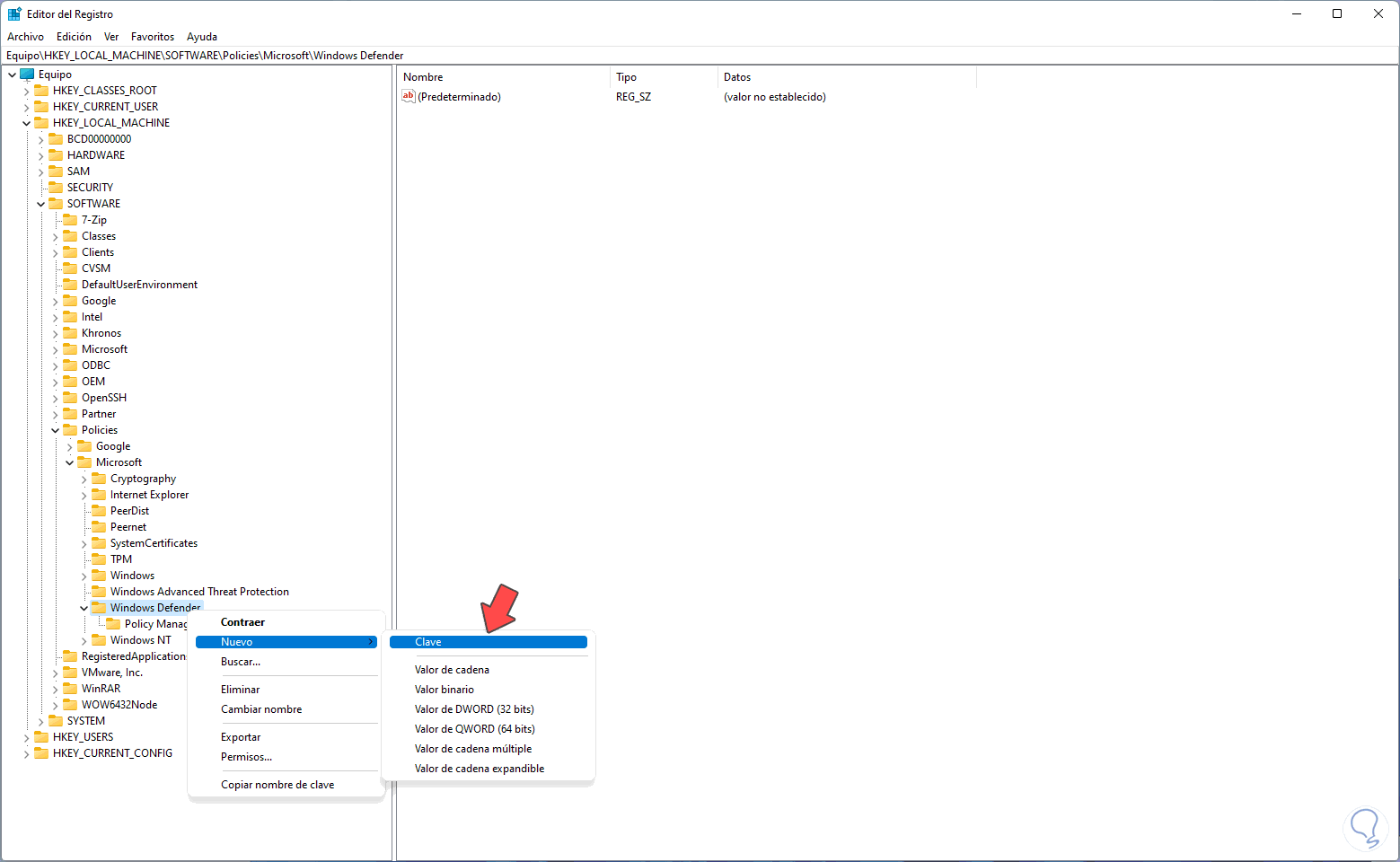
Task: Expand the HKEY_CURRENT_CONFIG hive
Action: [26, 753]
